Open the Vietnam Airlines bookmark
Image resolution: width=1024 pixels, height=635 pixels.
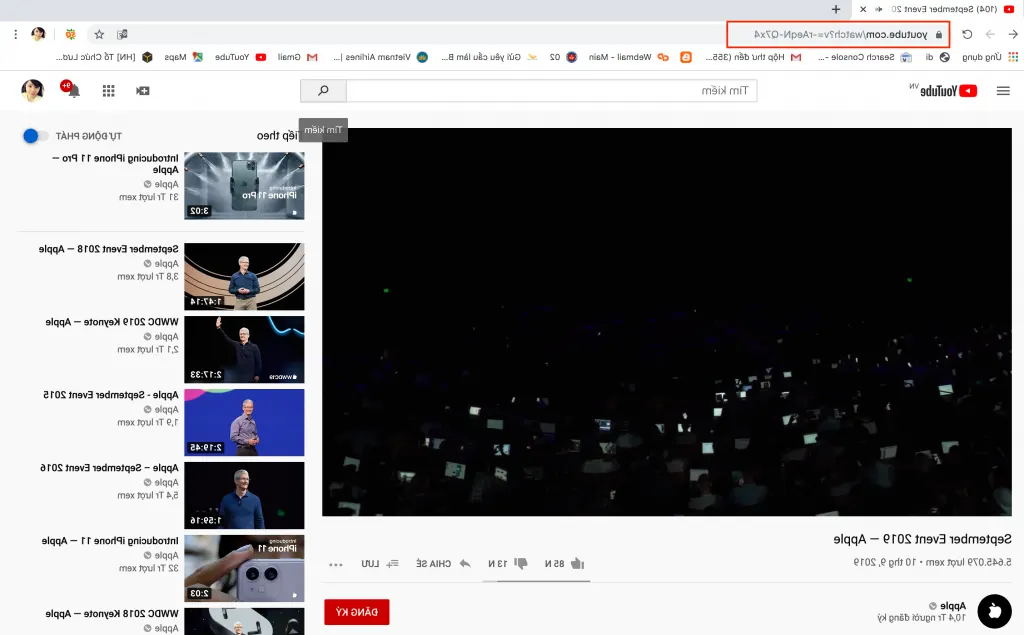point(381,57)
